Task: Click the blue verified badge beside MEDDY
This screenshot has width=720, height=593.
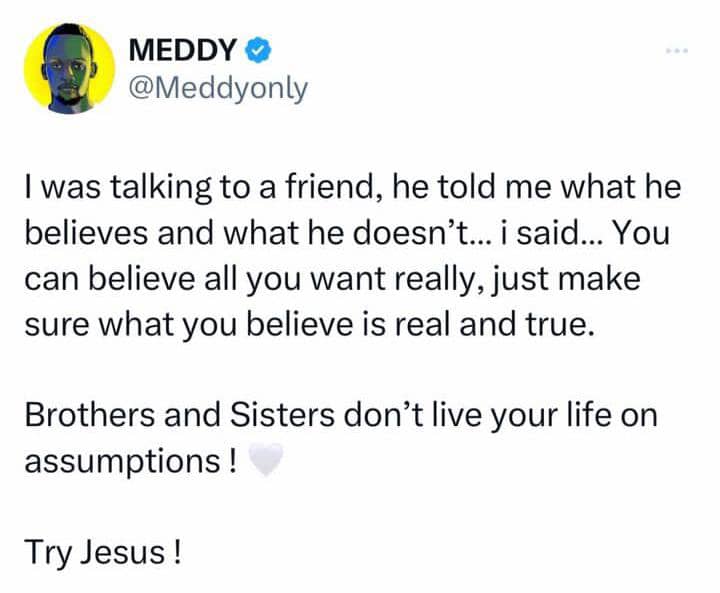Action: [257, 46]
